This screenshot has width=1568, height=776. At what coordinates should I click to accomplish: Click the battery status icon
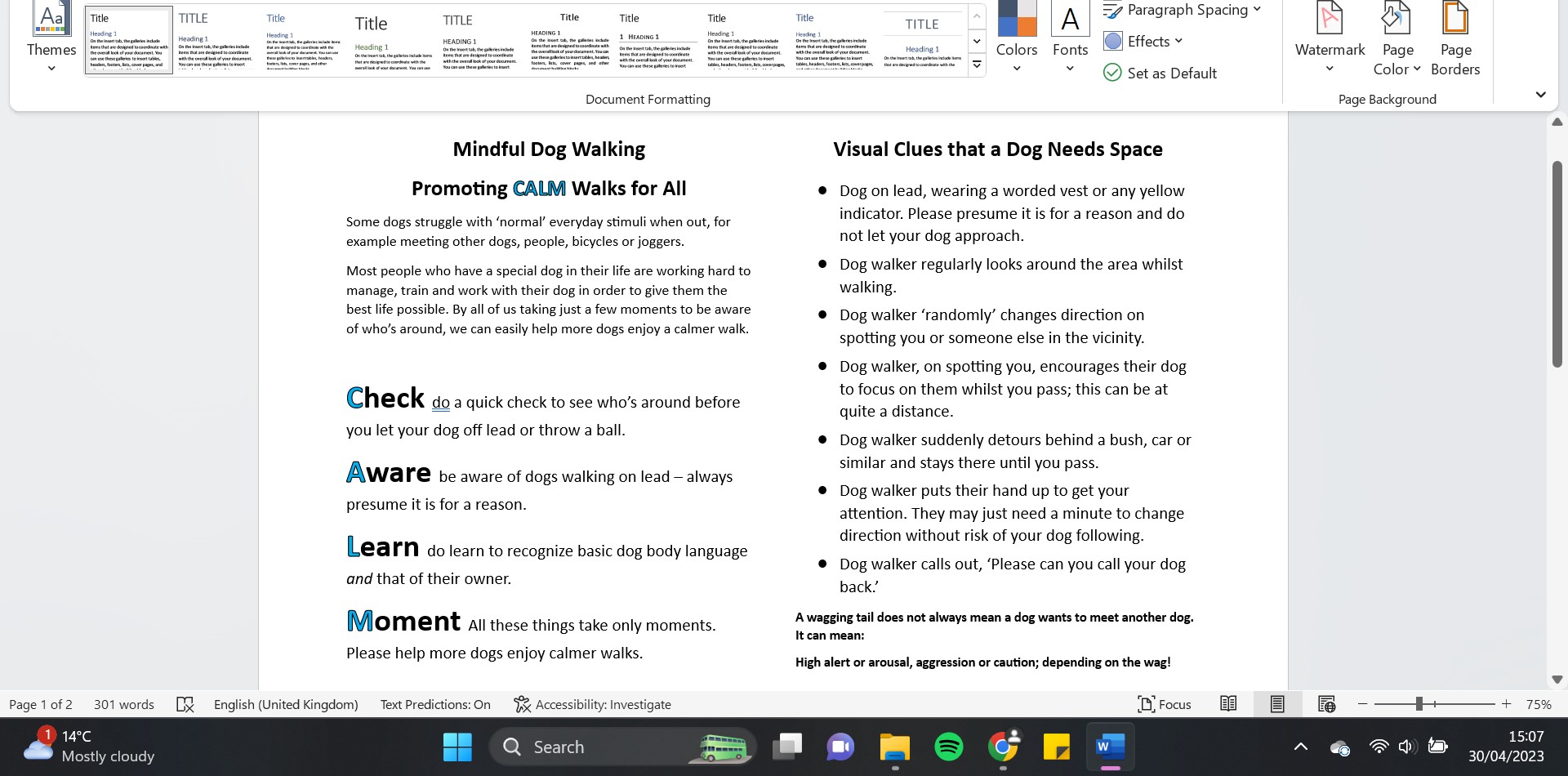coord(1437,746)
